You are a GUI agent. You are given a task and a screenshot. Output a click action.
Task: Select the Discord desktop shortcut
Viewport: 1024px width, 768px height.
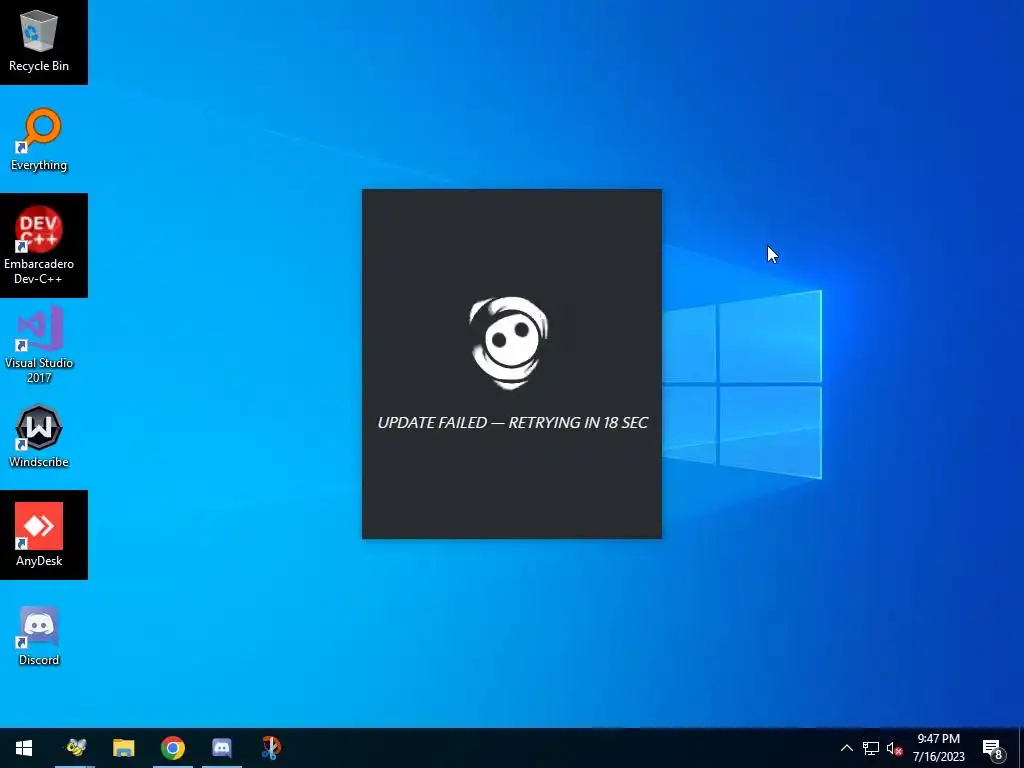39,635
